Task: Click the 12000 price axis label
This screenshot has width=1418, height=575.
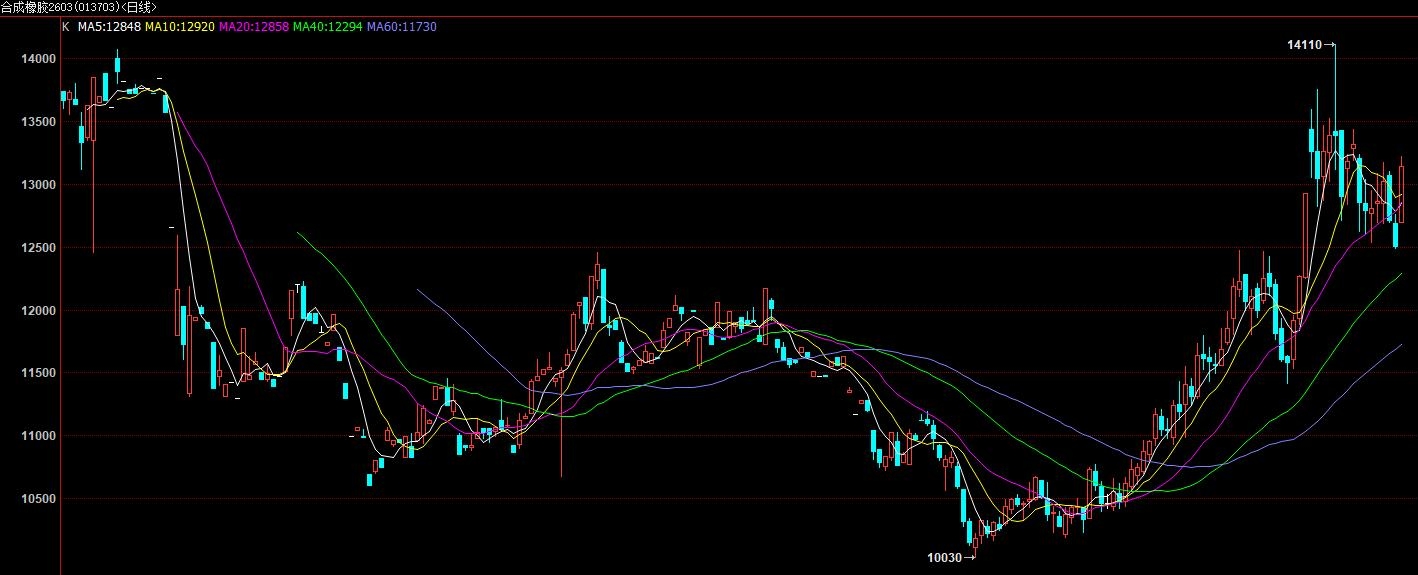Action: coord(37,311)
